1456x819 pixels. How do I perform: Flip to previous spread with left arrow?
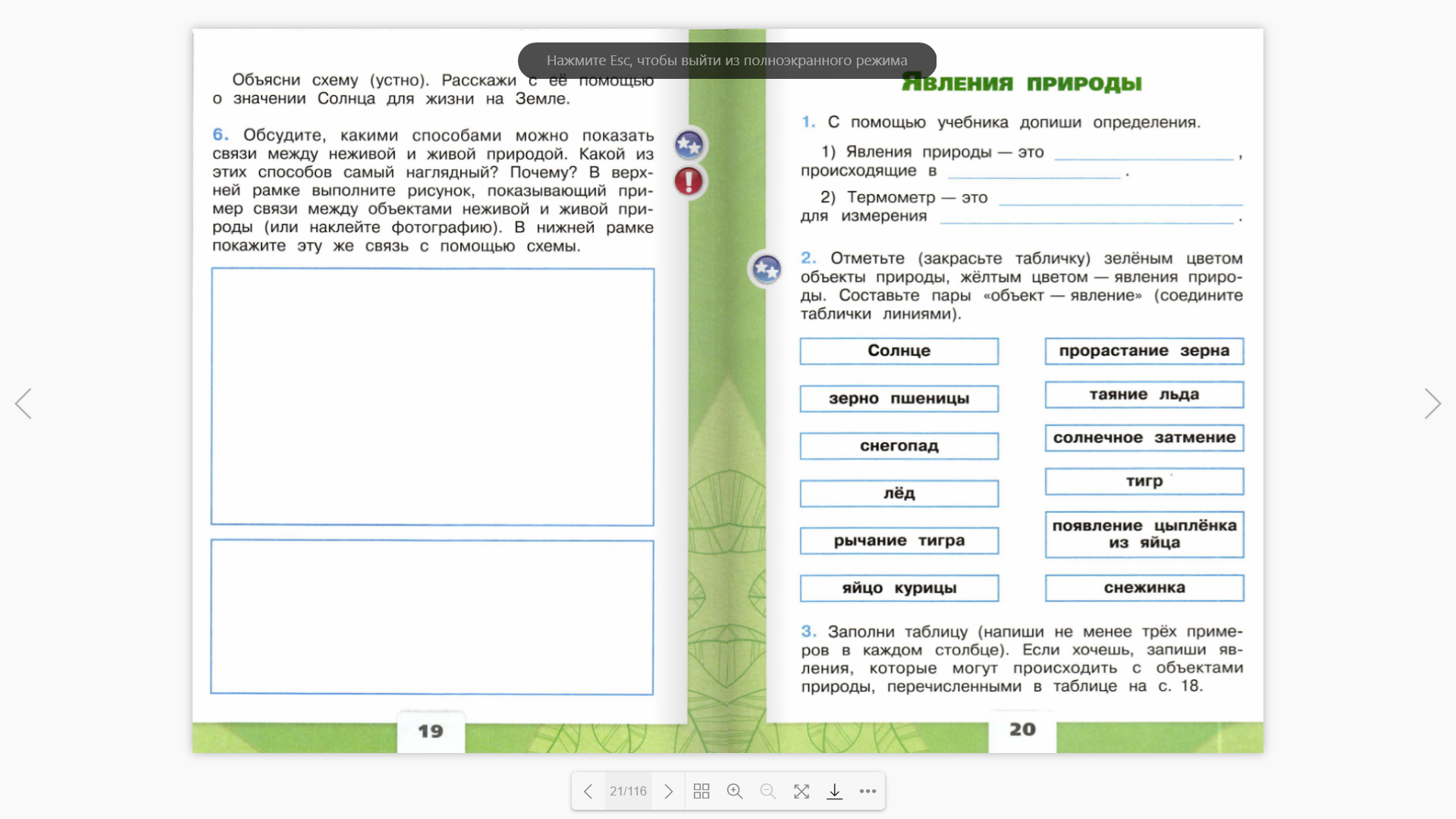(24, 403)
